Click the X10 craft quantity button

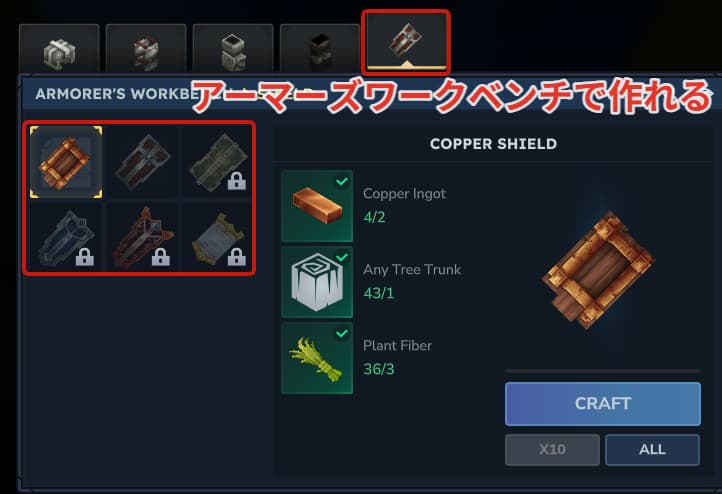click(x=552, y=449)
